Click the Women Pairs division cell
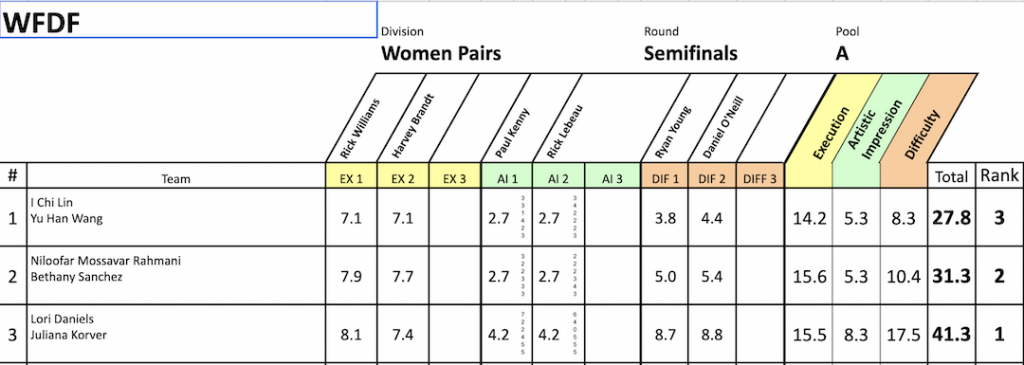 pos(441,53)
